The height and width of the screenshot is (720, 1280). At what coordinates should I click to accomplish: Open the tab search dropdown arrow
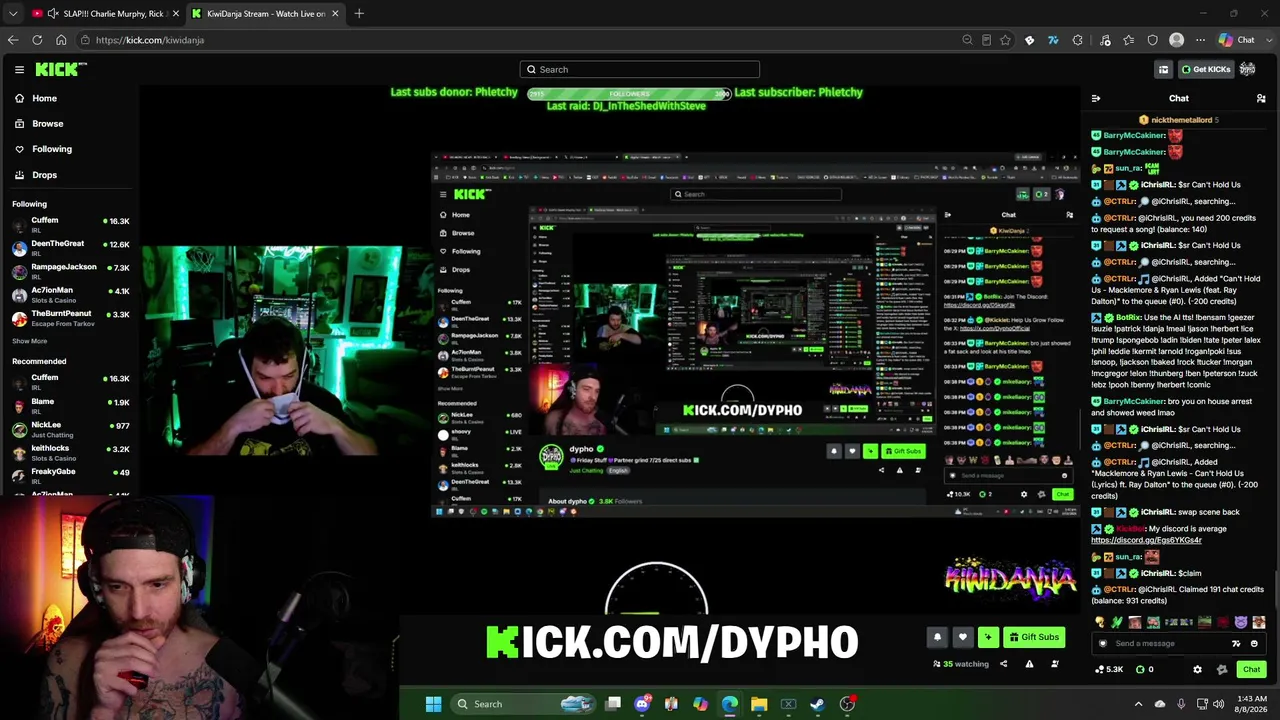point(13,13)
